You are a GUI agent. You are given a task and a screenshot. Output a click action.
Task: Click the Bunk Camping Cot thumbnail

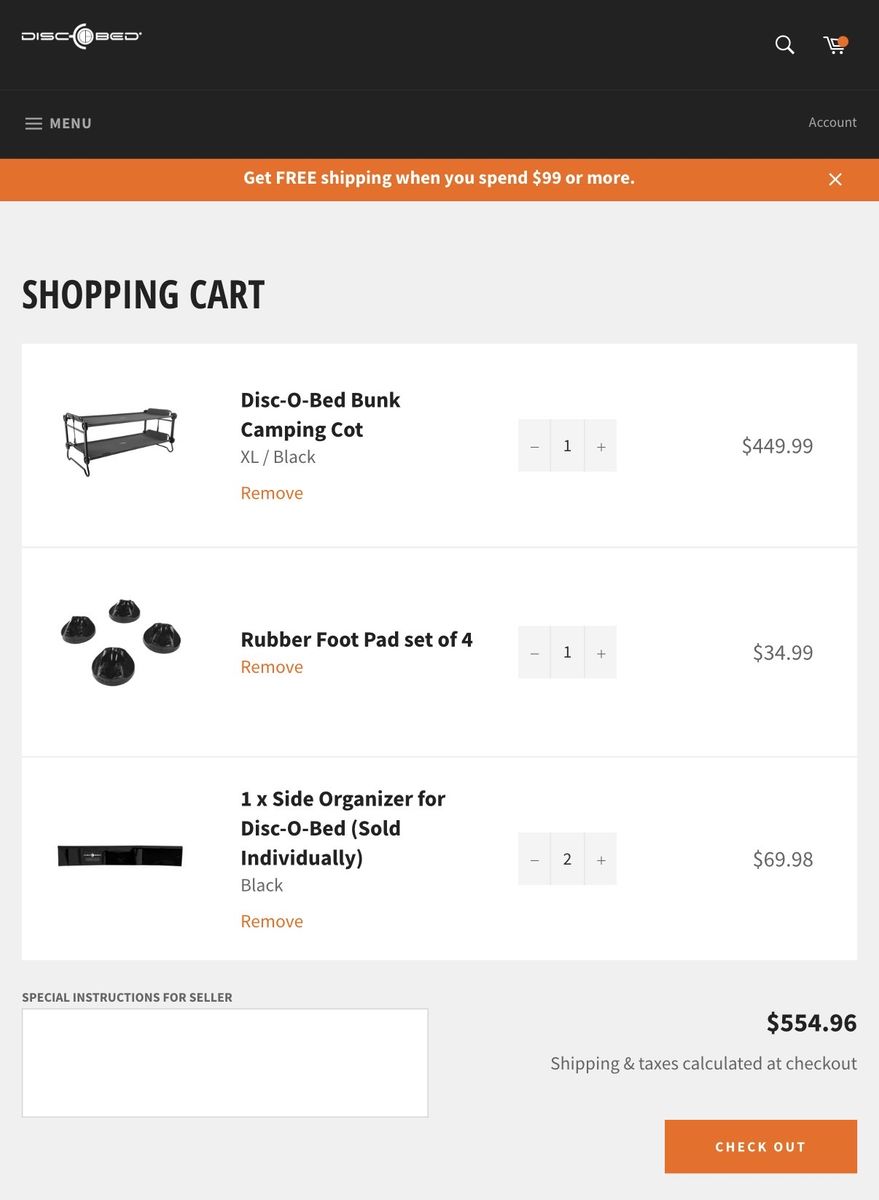point(120,441)
